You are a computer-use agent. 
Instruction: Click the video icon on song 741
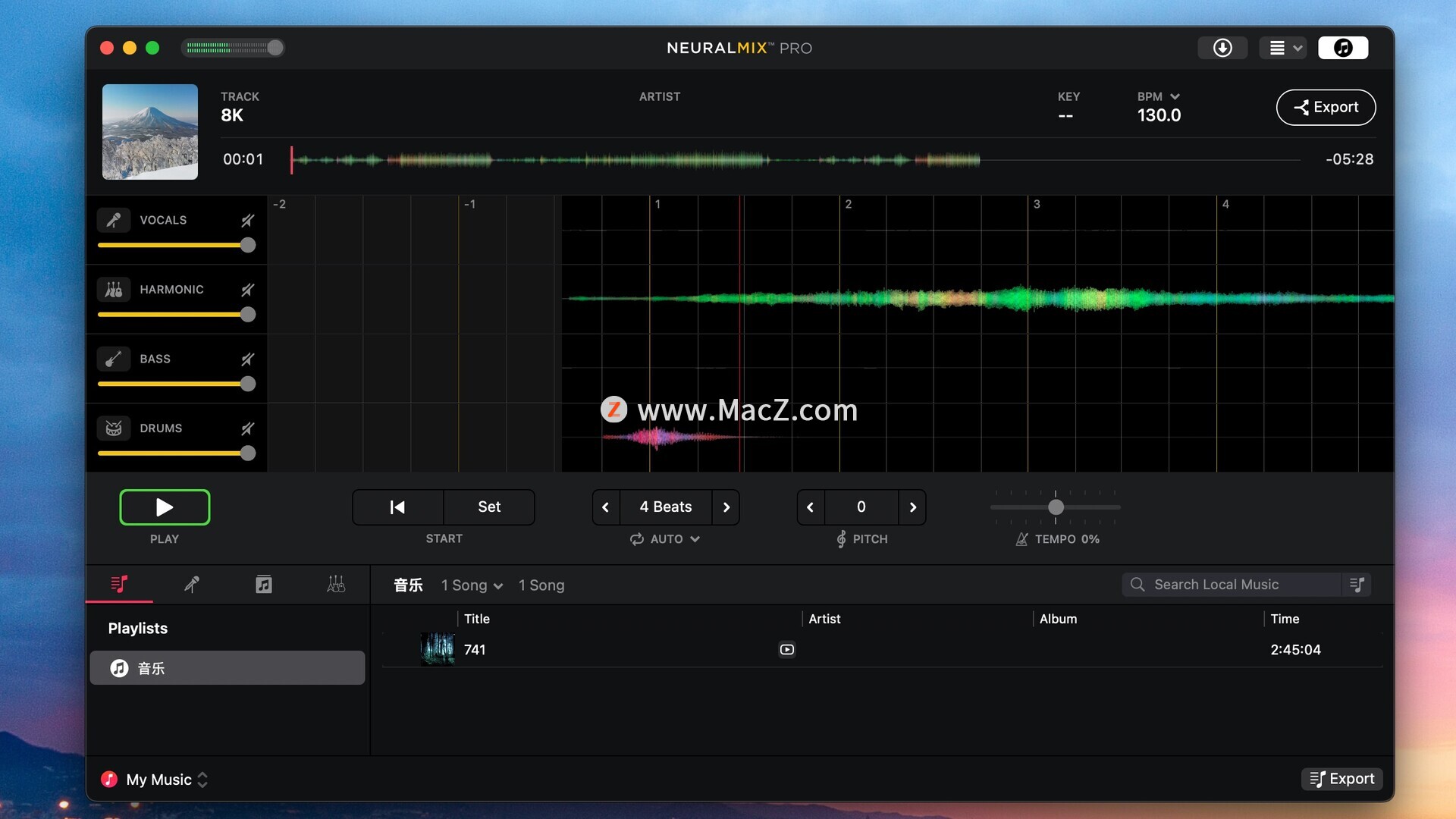[x=787, y=650]
